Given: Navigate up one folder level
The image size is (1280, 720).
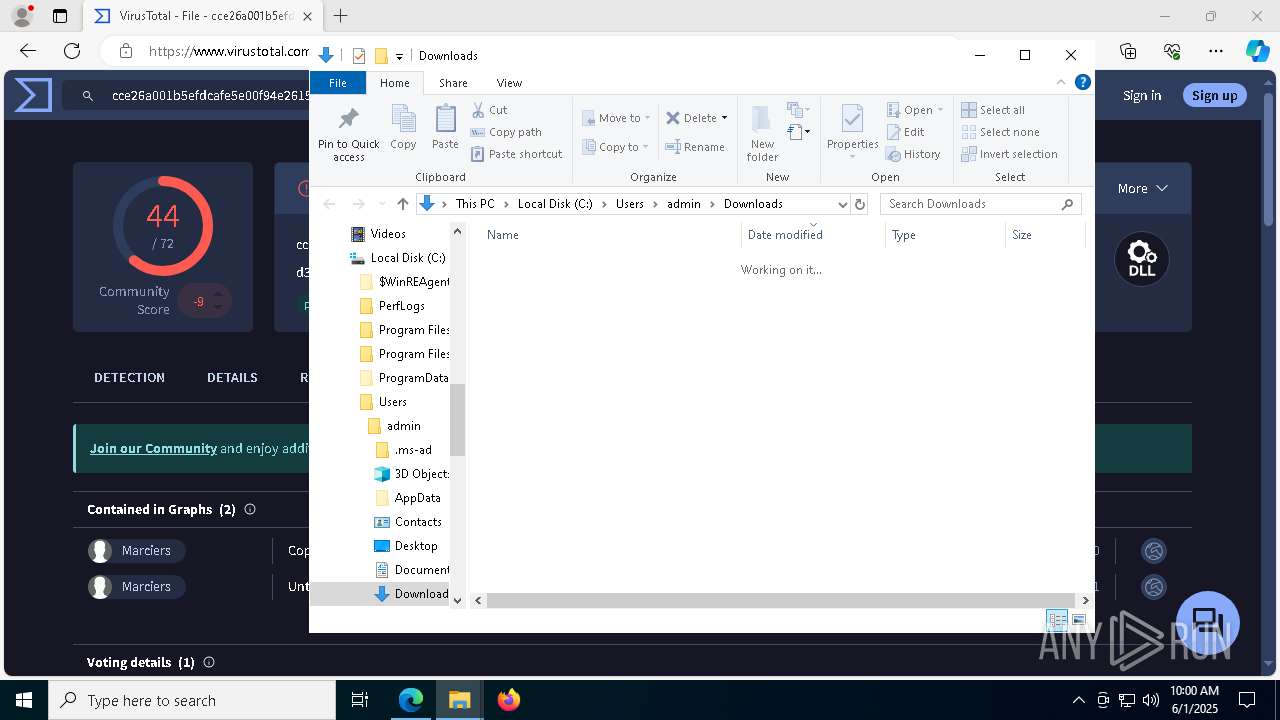Looking at the screenshot, I should tap(402, 204).
